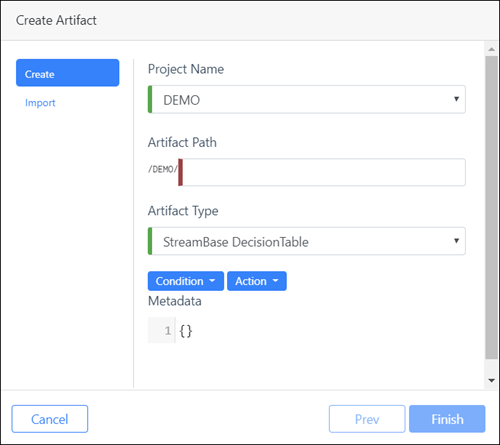This screenshot has width=500, height=445.
Task: Click the /DEMO/ path prefix text
Action: pyautogui.click(x=163, y=169)
